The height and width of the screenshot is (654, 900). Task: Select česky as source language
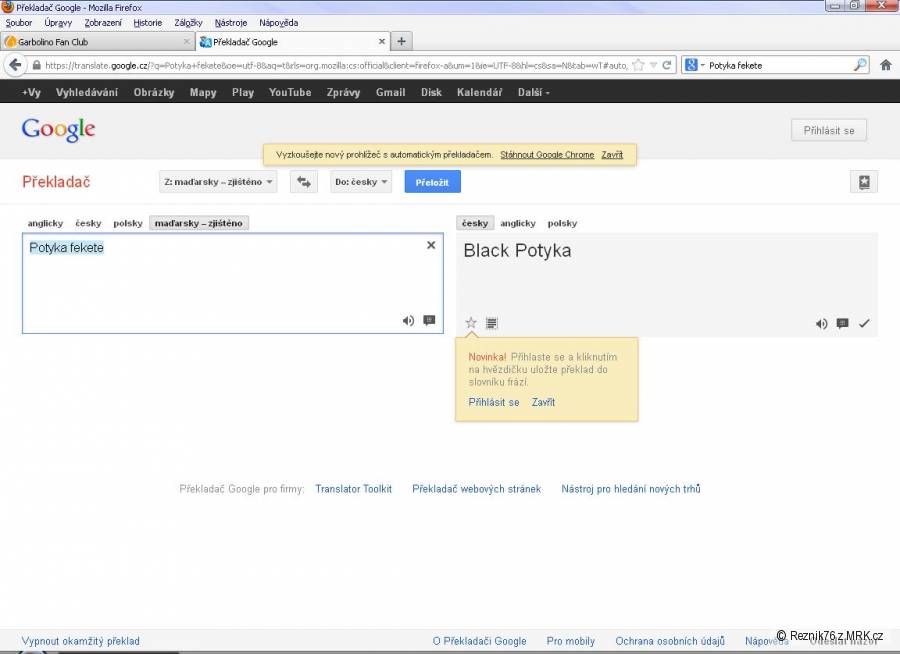coord(88,223)
